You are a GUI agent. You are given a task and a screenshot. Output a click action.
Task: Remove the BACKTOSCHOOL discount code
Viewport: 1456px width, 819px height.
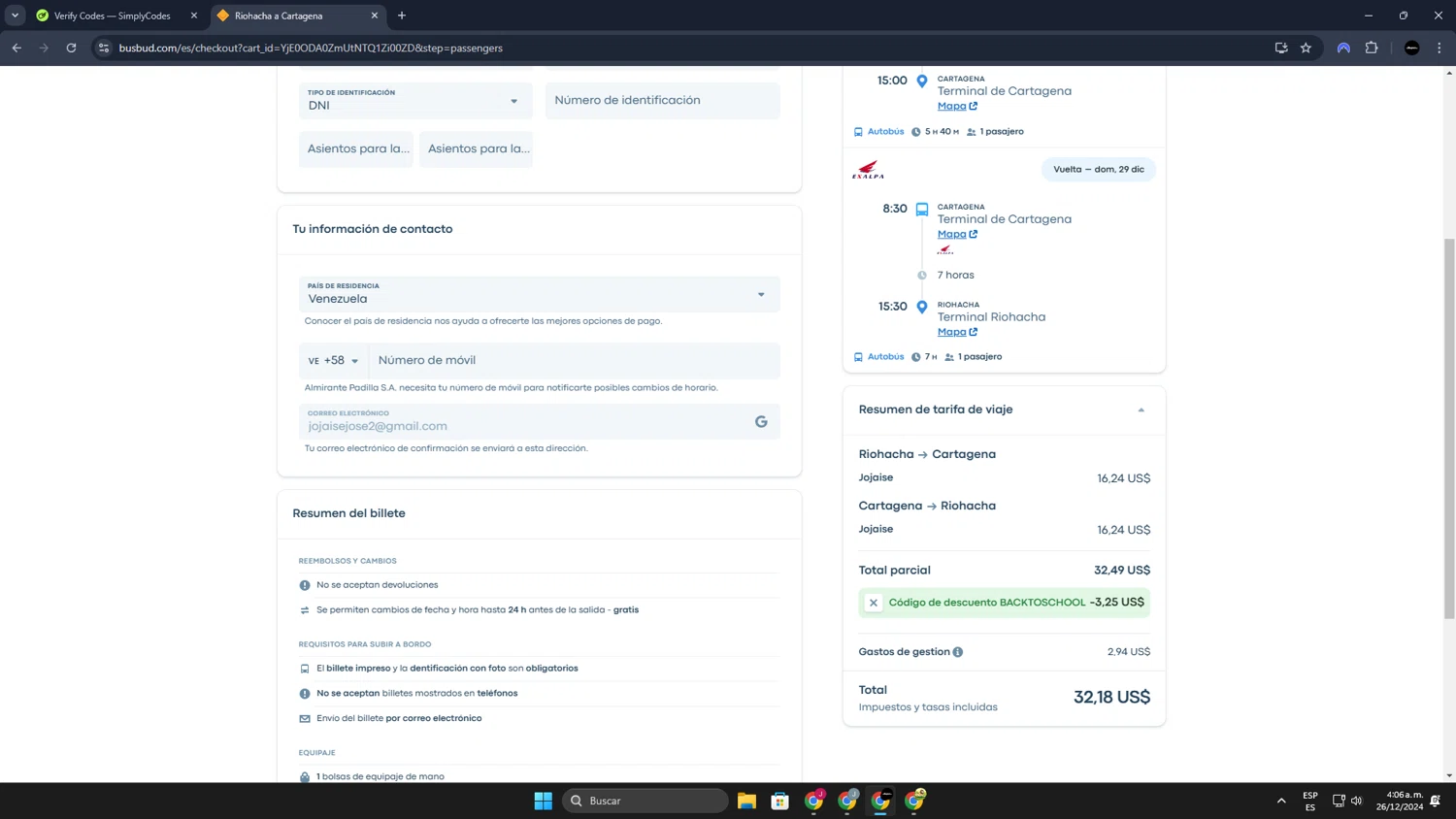coord(873,603)
